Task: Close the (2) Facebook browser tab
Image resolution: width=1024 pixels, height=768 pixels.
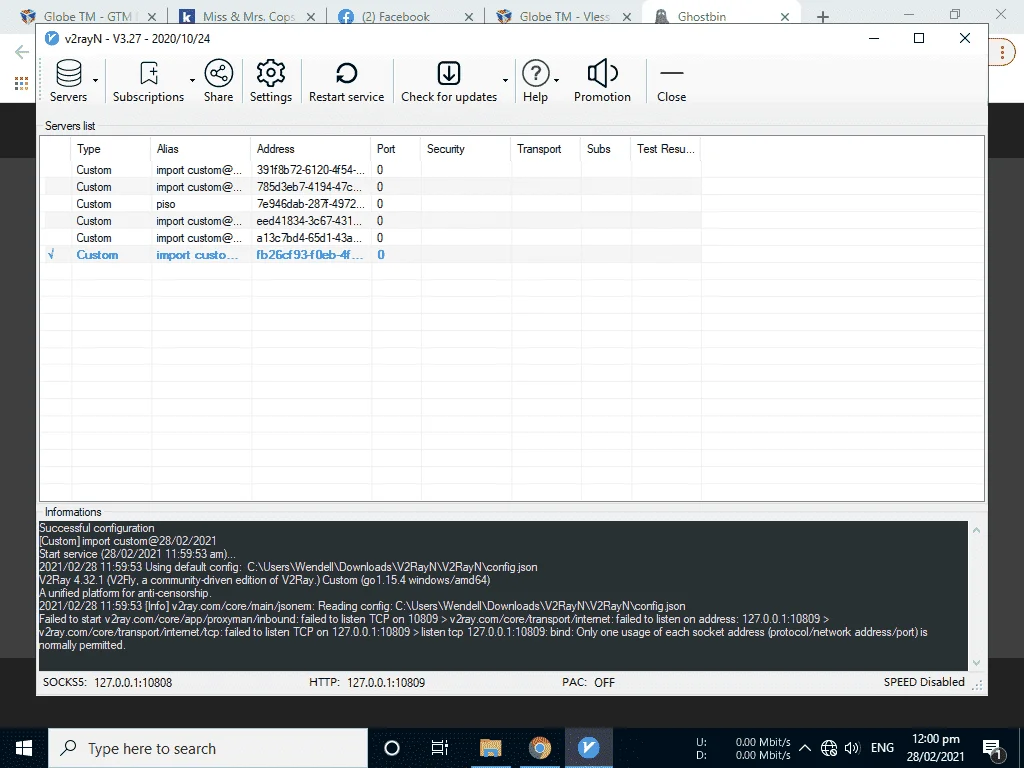Action: (469, 17)
